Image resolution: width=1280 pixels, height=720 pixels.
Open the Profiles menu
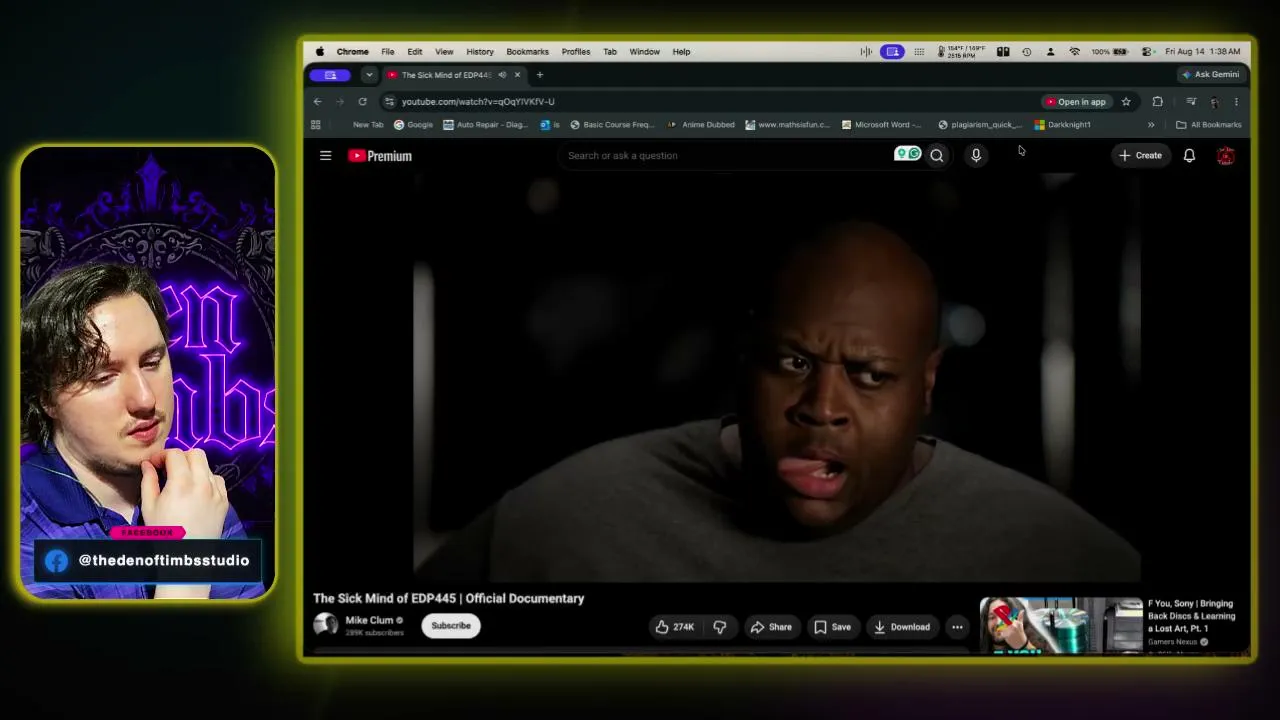click(576, 52)
